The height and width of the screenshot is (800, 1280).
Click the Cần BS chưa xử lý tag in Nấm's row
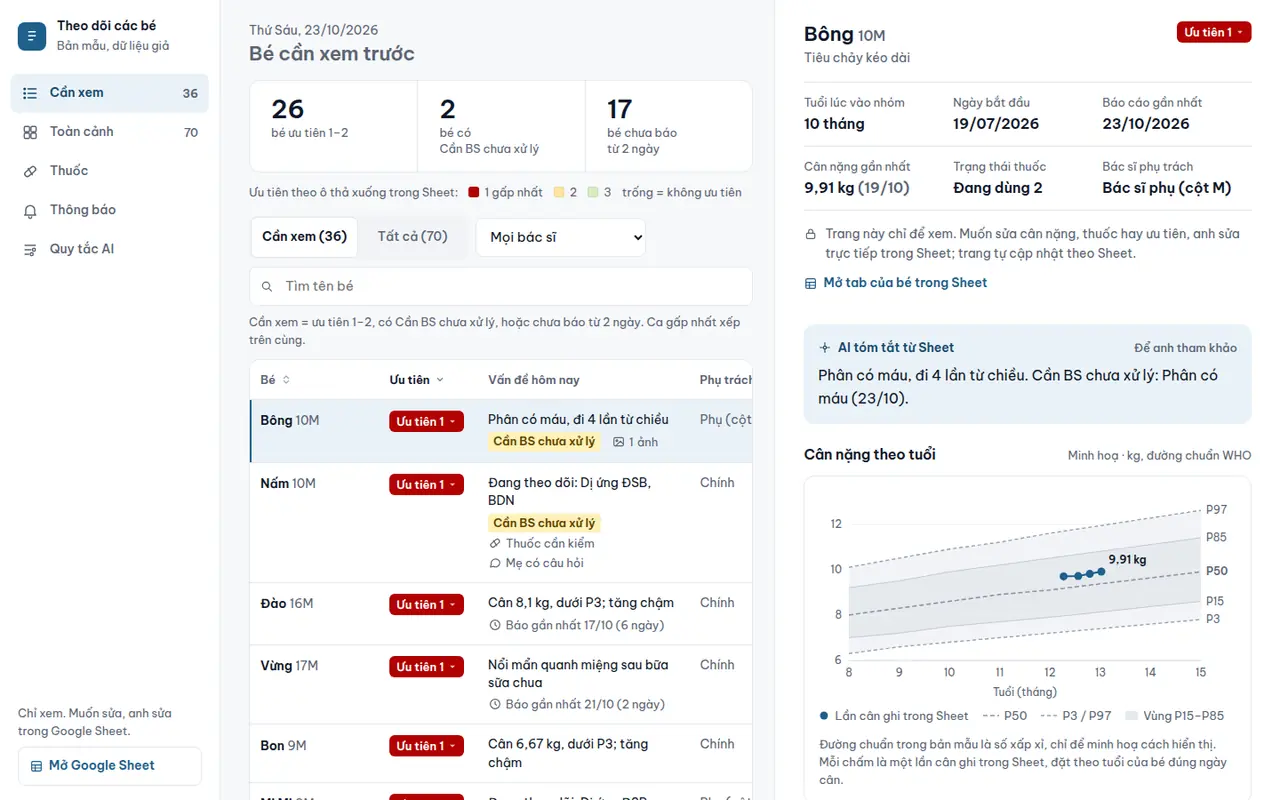coord(544,523)
